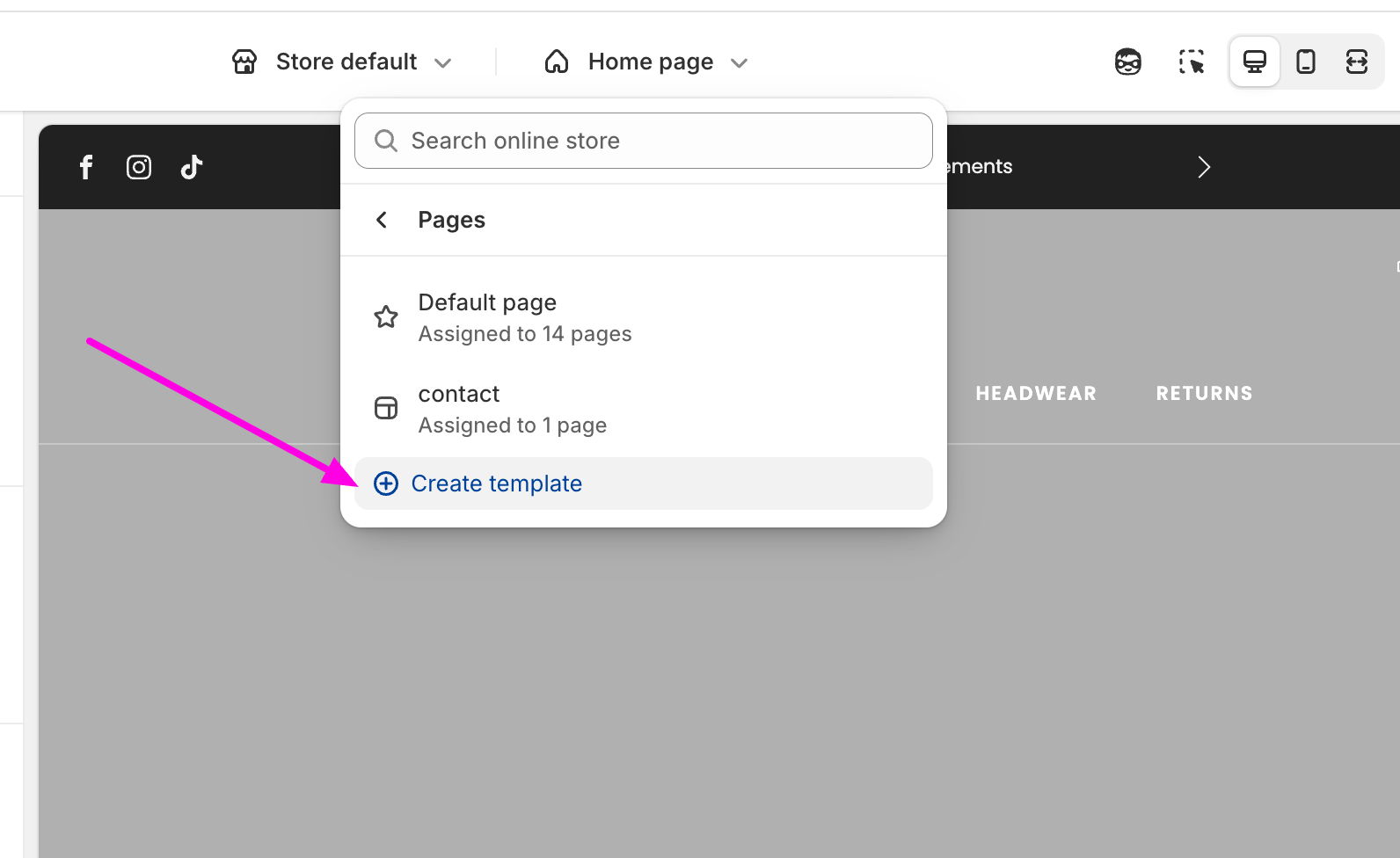
Task: Click 'Assigned to 1 page' text
Action: point(513,425)
